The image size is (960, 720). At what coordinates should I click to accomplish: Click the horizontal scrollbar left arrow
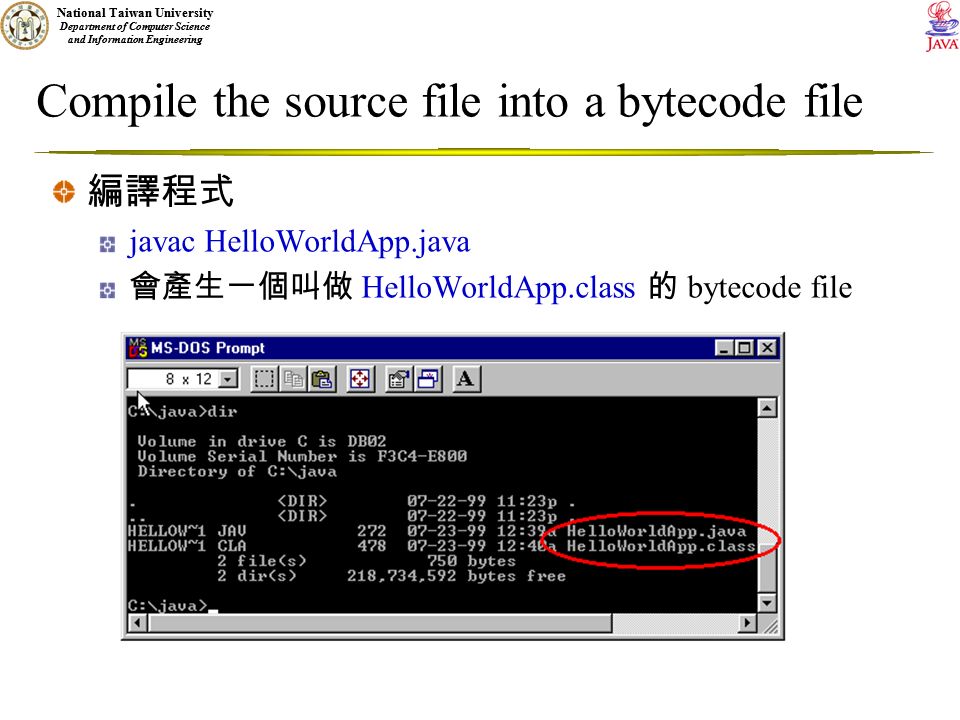point(137,623)
